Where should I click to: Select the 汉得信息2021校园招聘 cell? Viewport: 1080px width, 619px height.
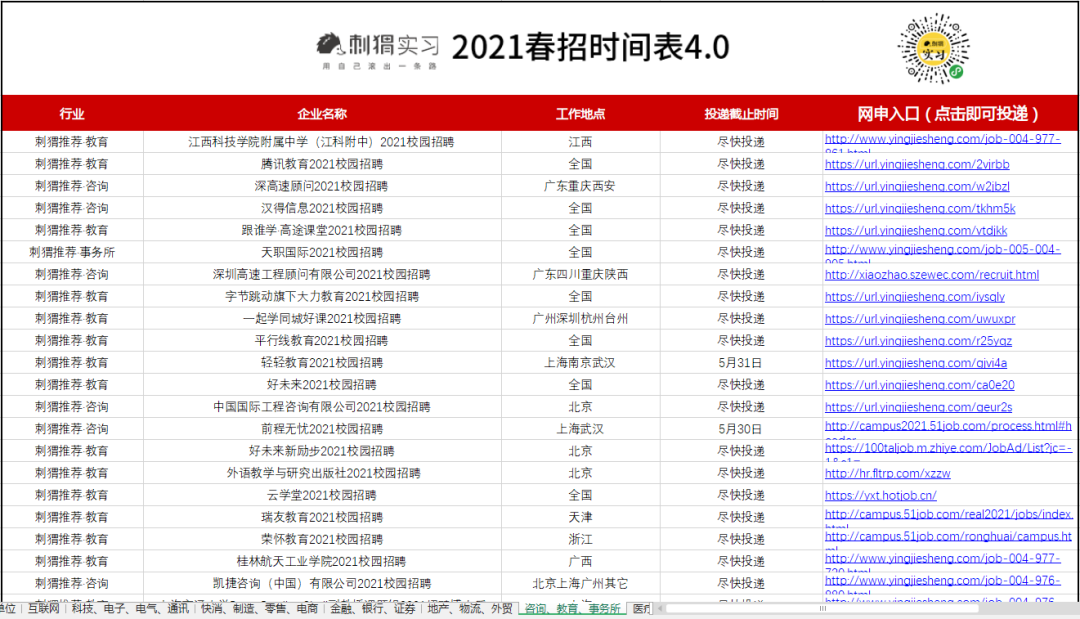click(x=322, y=208)
